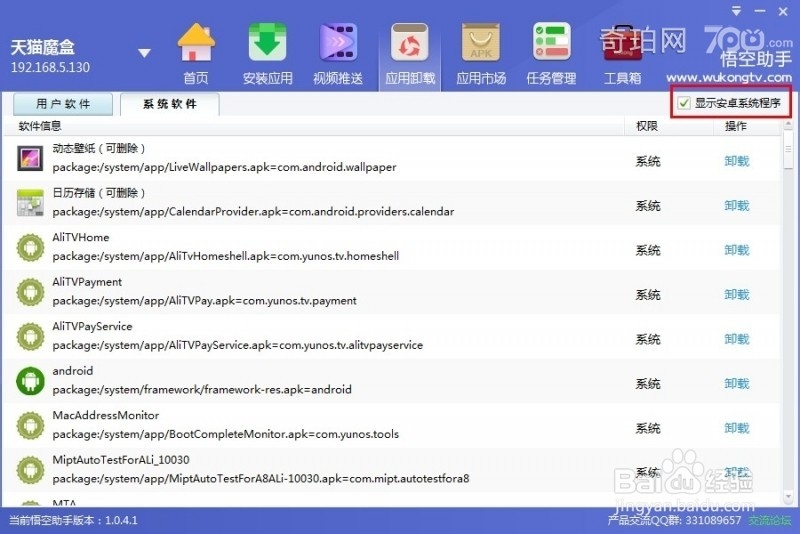Click 卸载 for 动态壁纸
Screen dimensions: 800x534
click(x=737, y=161)
